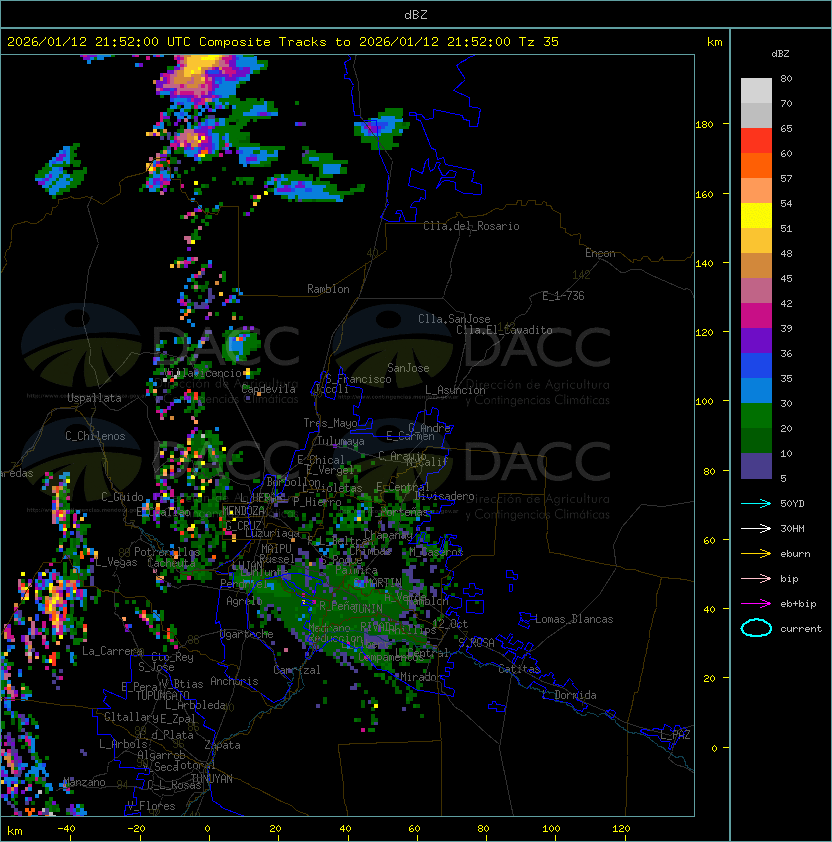Click the -40 km tick on the horizontal axis
This screenshot has width=832, height=842.
[66, 829]
